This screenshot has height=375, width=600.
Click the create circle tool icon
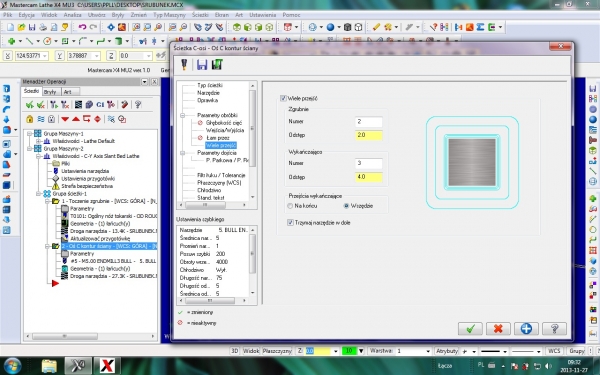(x=47, y=41)
